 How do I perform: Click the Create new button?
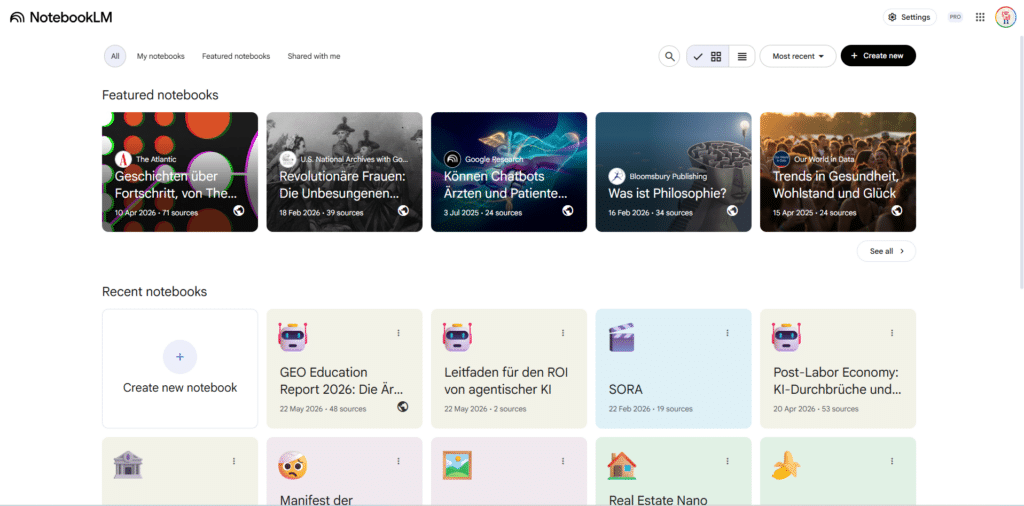pos(878,56)
